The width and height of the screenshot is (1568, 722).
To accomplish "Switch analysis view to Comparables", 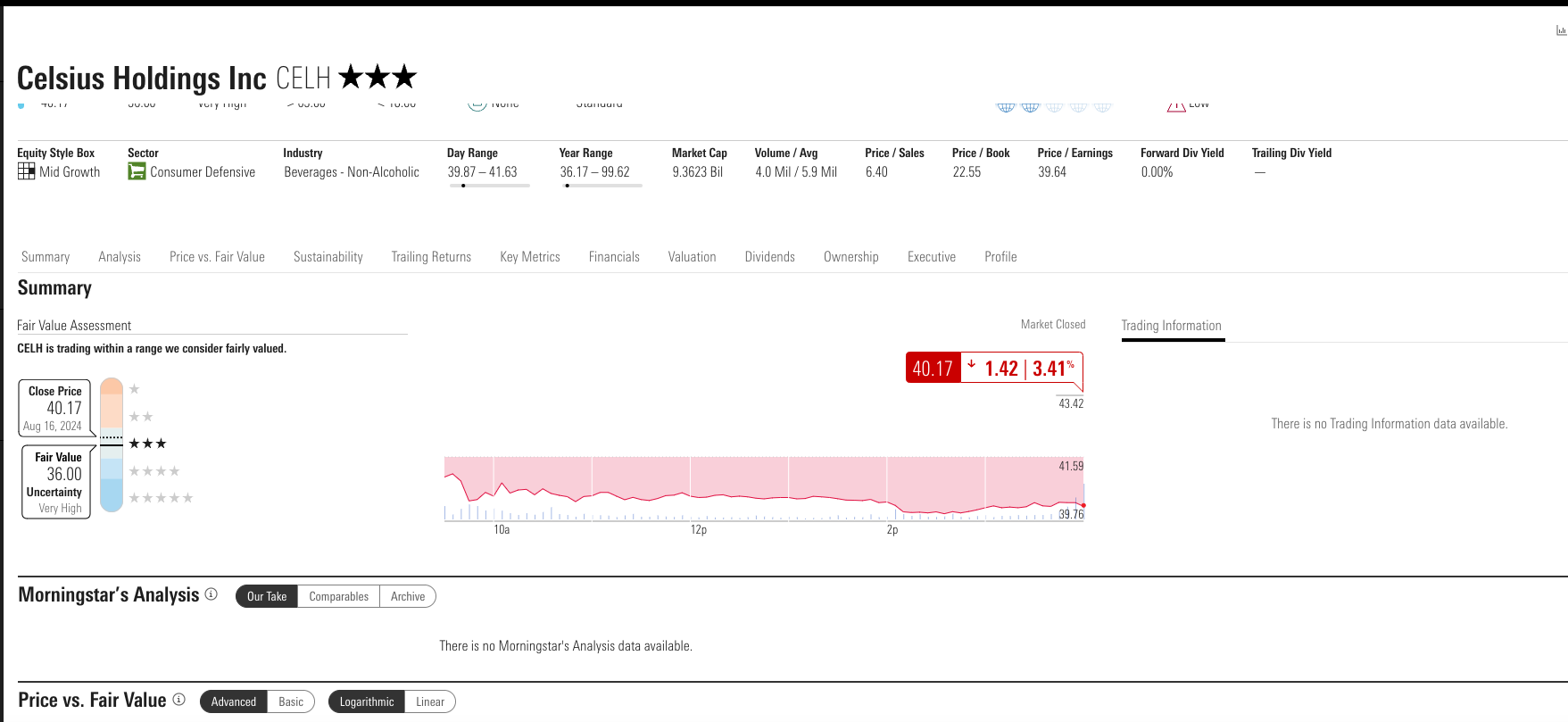I will [338, 596].
